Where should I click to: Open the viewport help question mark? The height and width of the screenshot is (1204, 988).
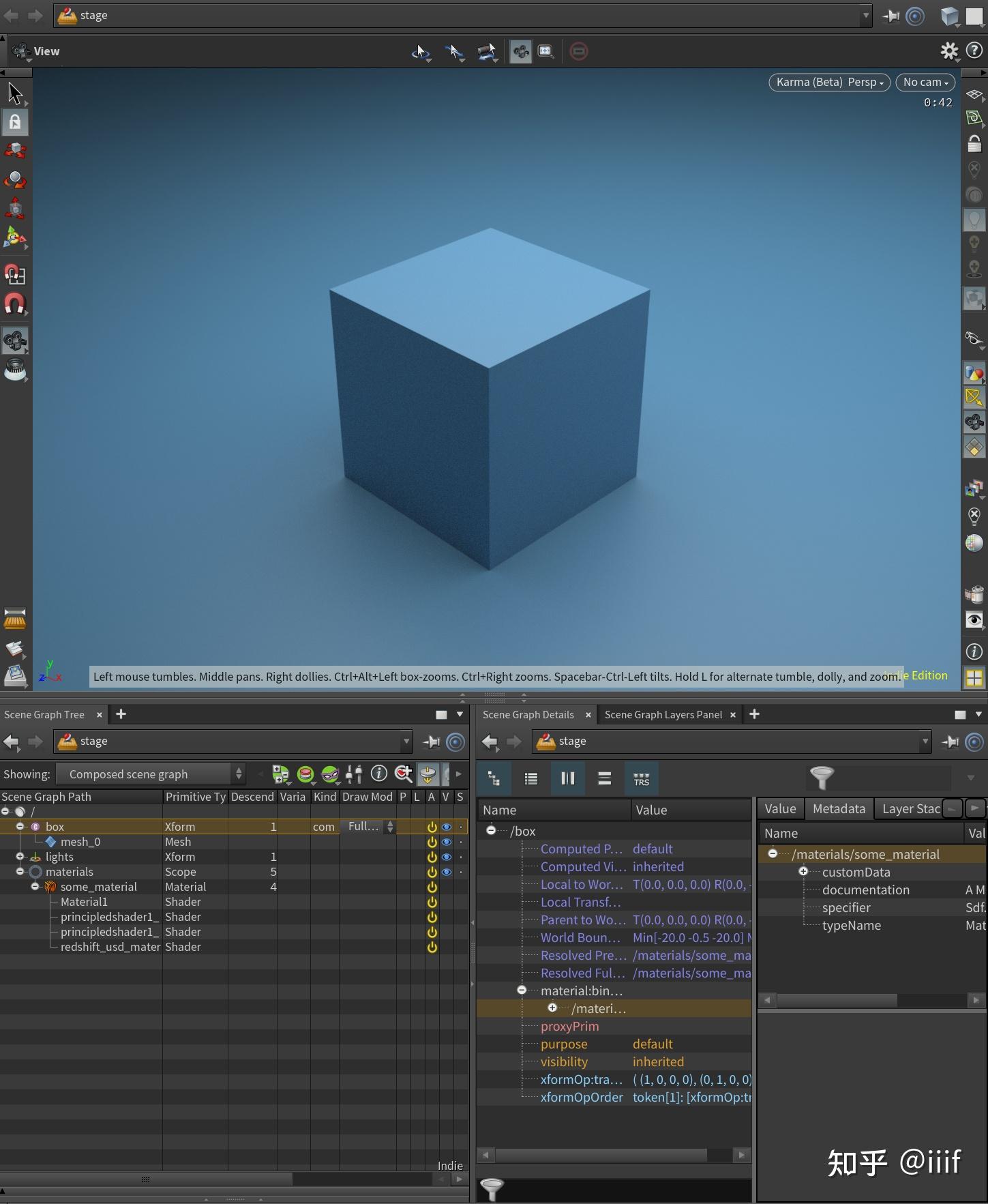974,50
